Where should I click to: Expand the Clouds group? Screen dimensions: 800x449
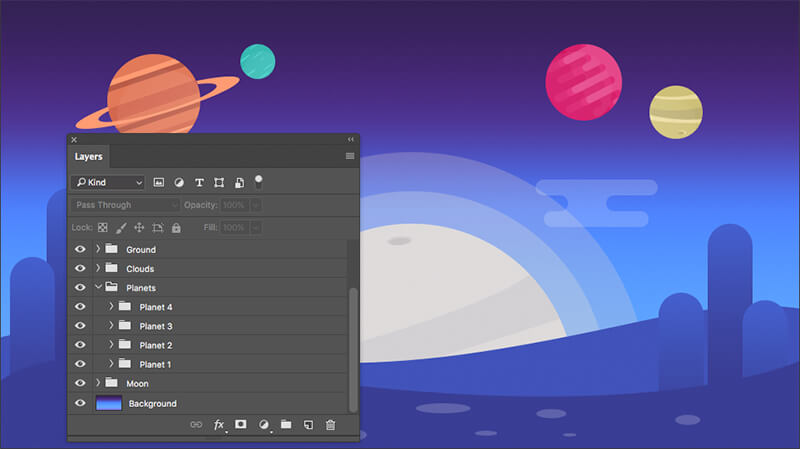(x=98, y=268)
